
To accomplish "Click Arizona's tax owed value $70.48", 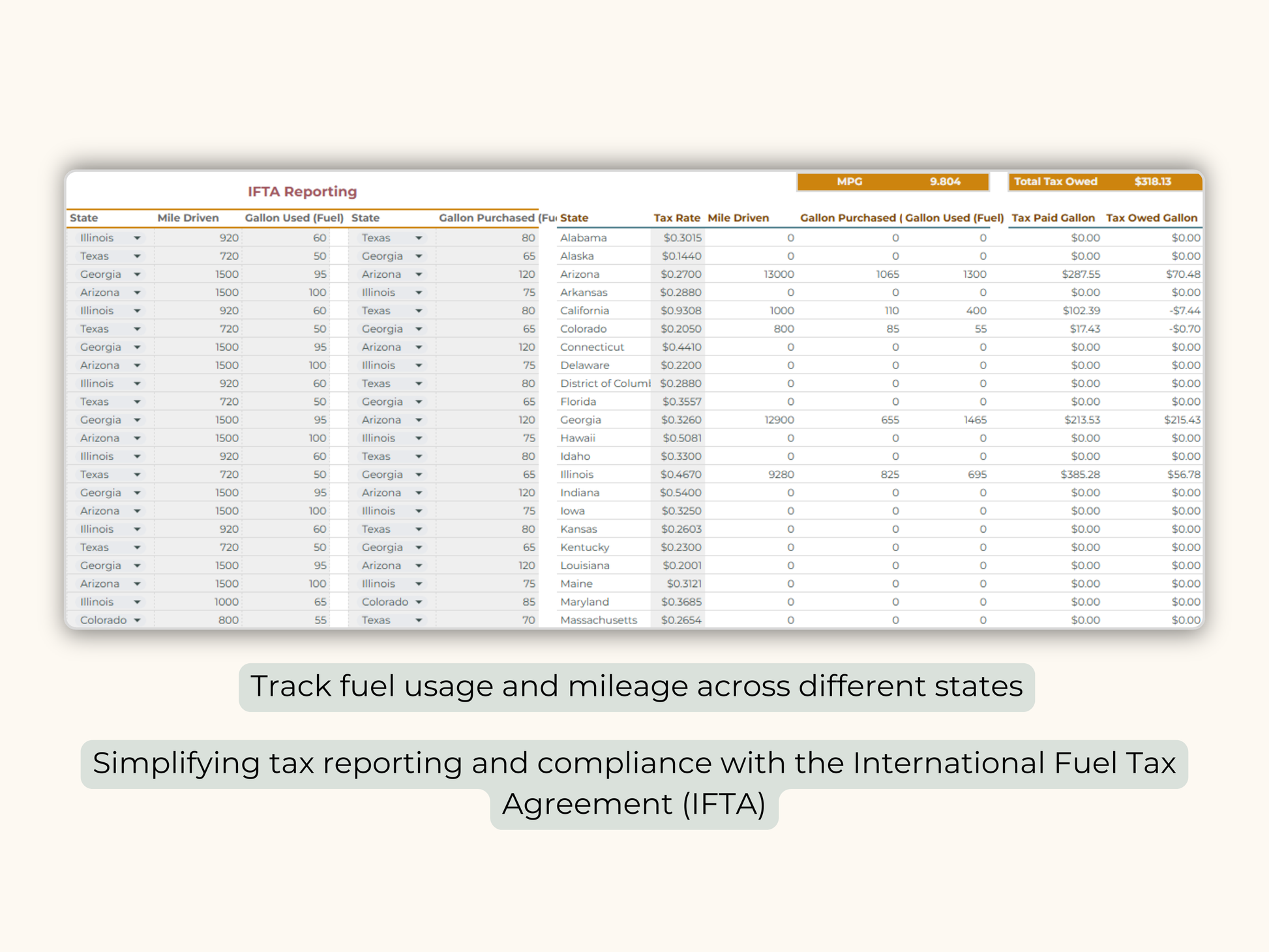I will pos(1182,275).
